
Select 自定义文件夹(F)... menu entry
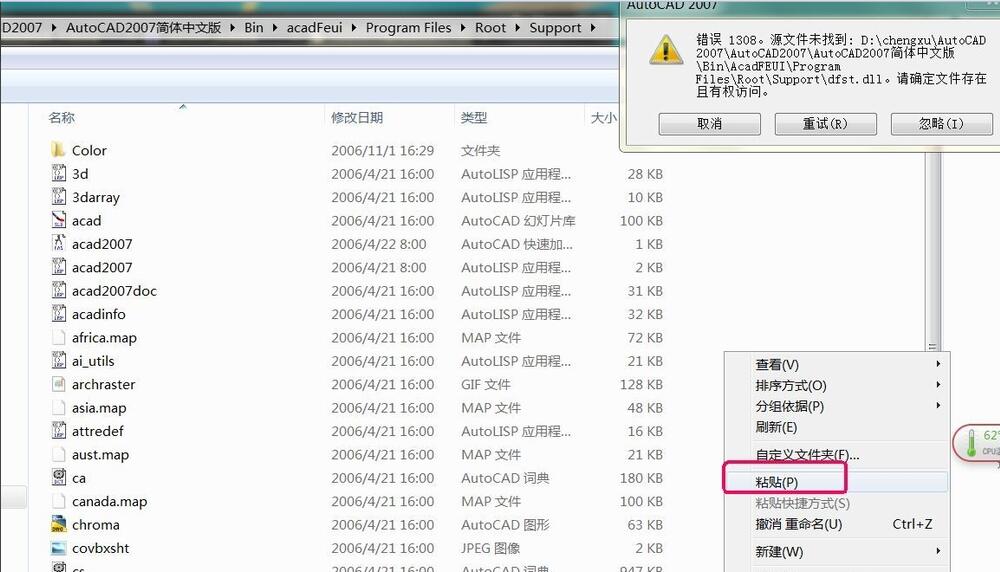836,455
